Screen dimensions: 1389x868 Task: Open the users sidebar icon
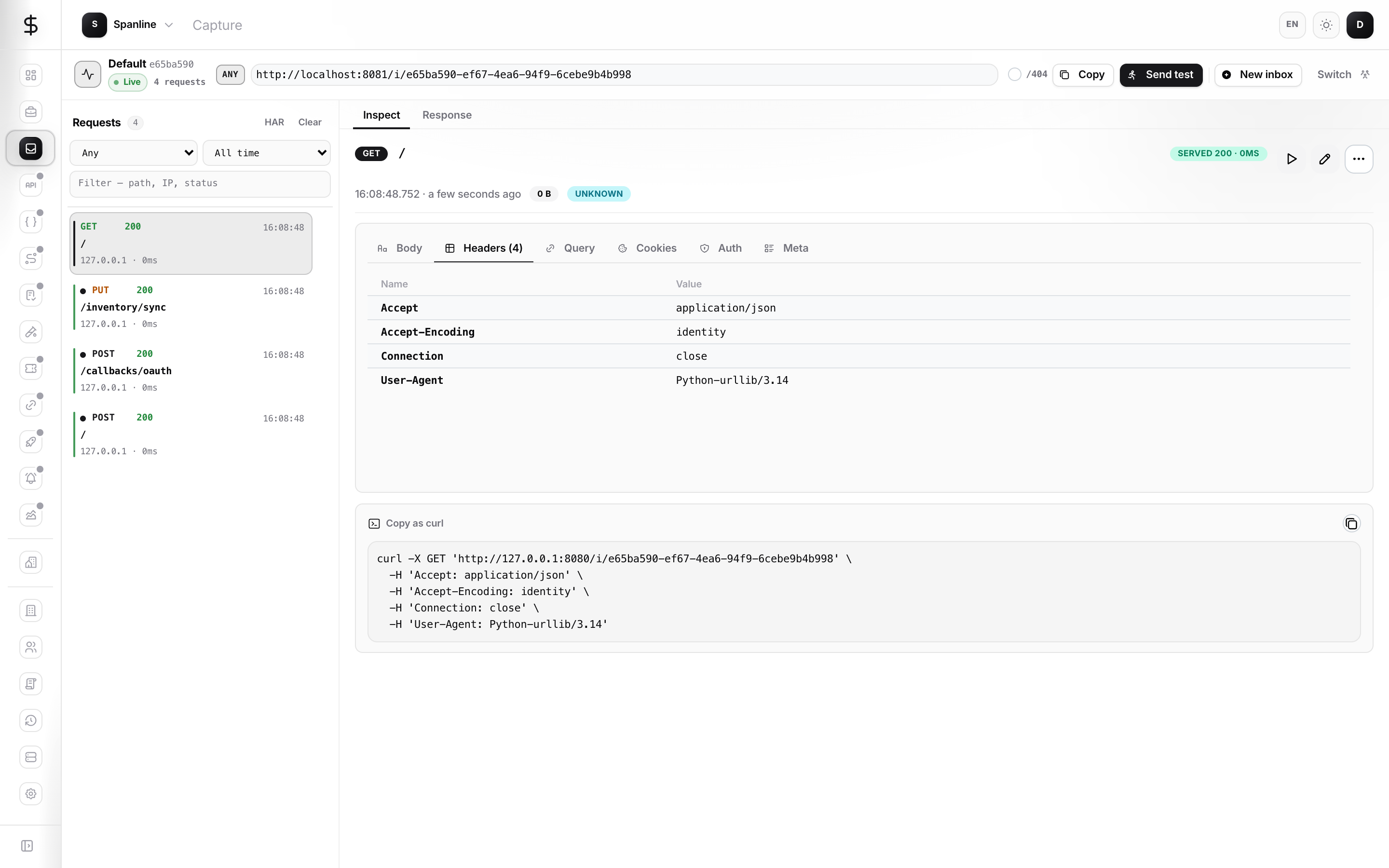(x=30, y=647)
